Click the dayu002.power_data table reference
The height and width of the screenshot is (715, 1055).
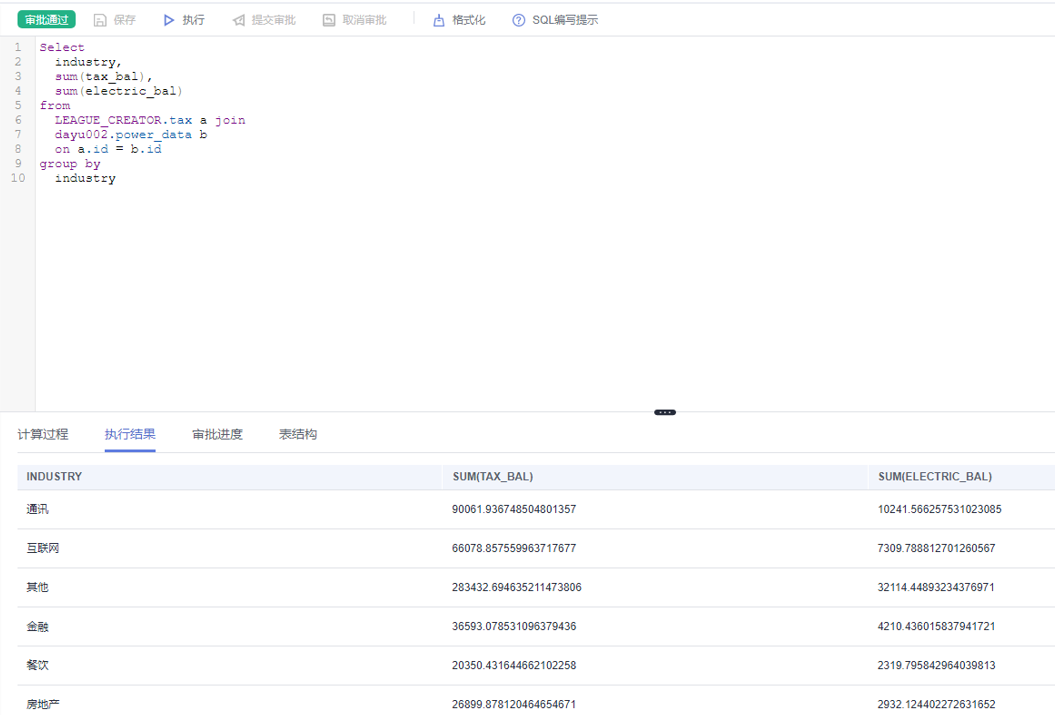123,135
